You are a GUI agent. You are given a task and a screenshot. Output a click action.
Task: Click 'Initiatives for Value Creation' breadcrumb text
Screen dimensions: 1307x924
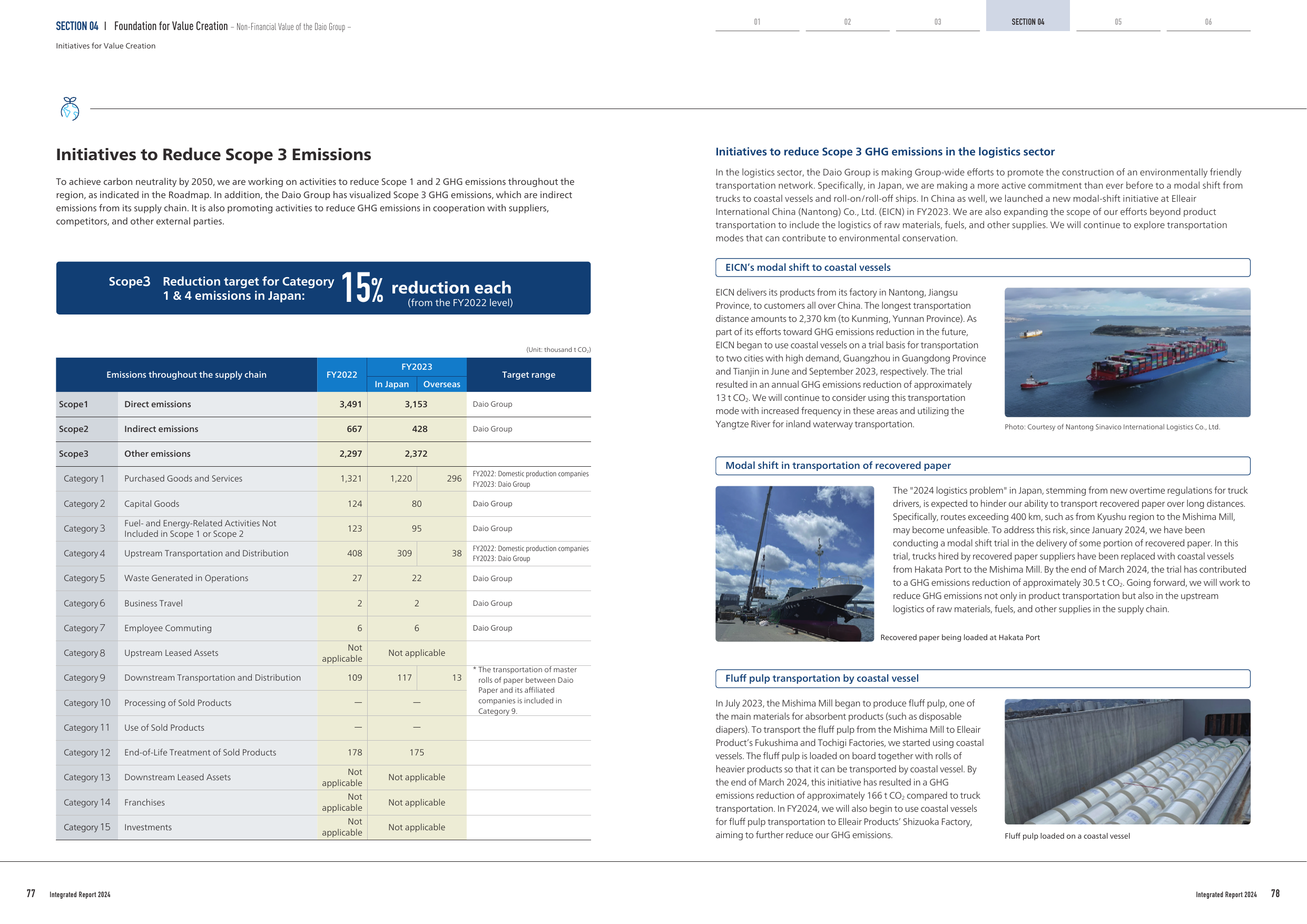(x=105, y=46)
